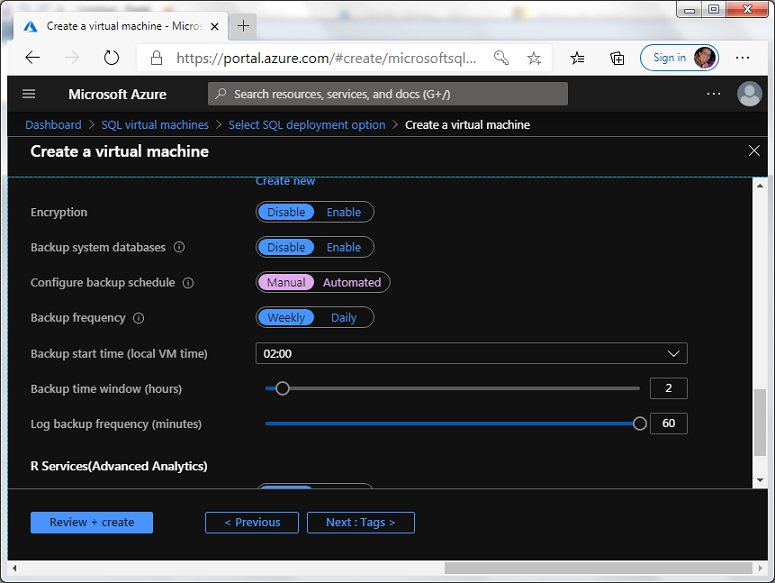
Task: Click vertical scrollbar down arrow
Action: pos(760,480)
